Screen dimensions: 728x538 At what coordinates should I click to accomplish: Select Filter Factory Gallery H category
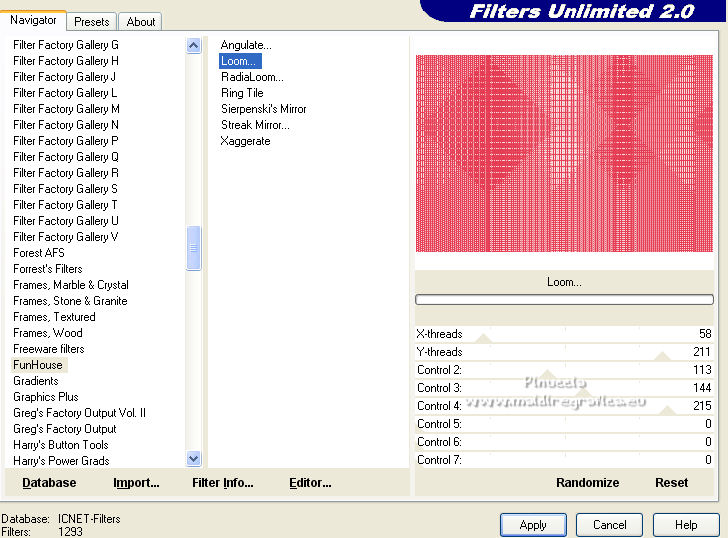(x=66, y=61)
